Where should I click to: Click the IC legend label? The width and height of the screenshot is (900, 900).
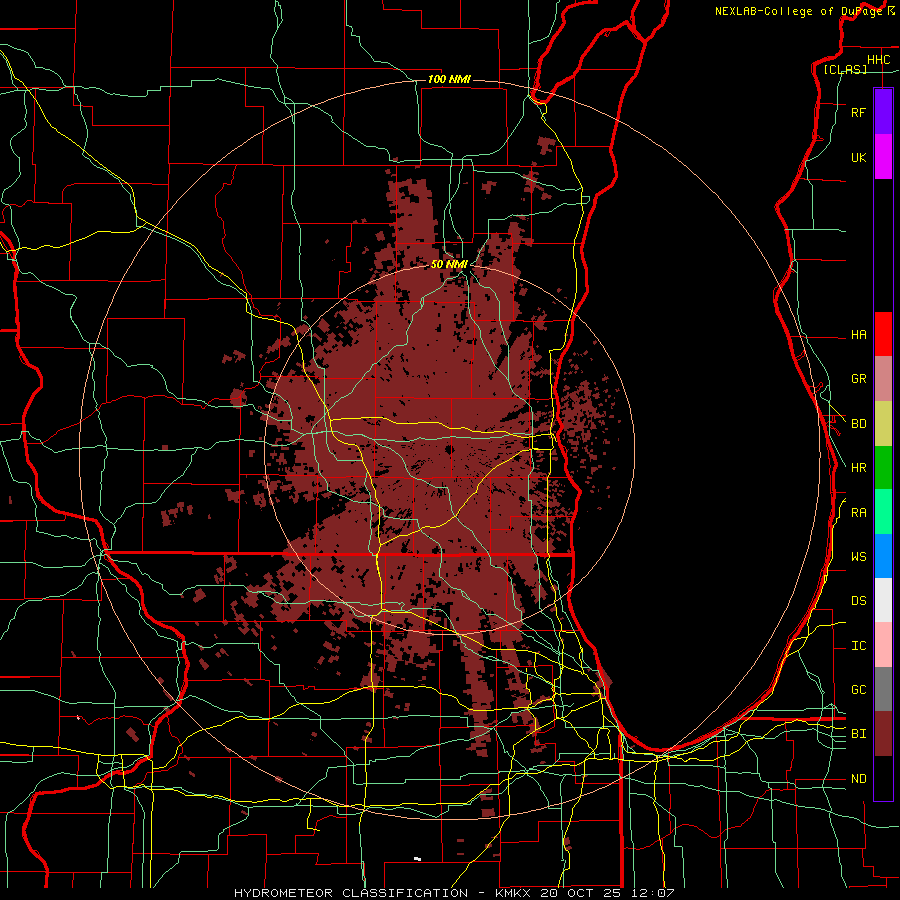coord(858,646)
